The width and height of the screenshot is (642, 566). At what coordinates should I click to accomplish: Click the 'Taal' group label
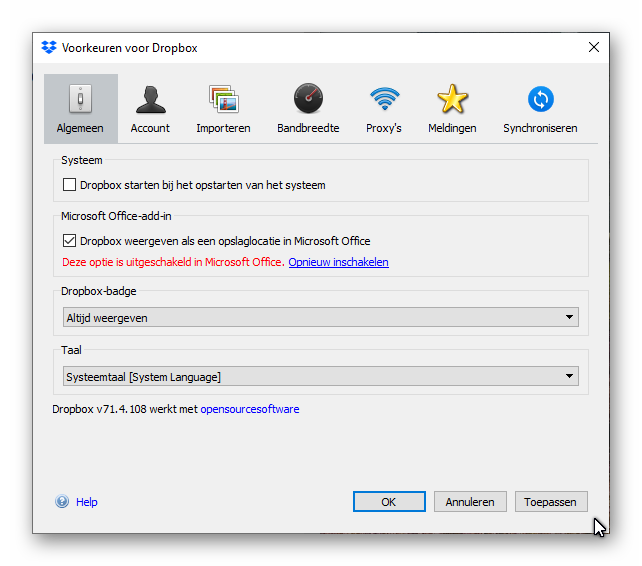(x=71, y=350)
